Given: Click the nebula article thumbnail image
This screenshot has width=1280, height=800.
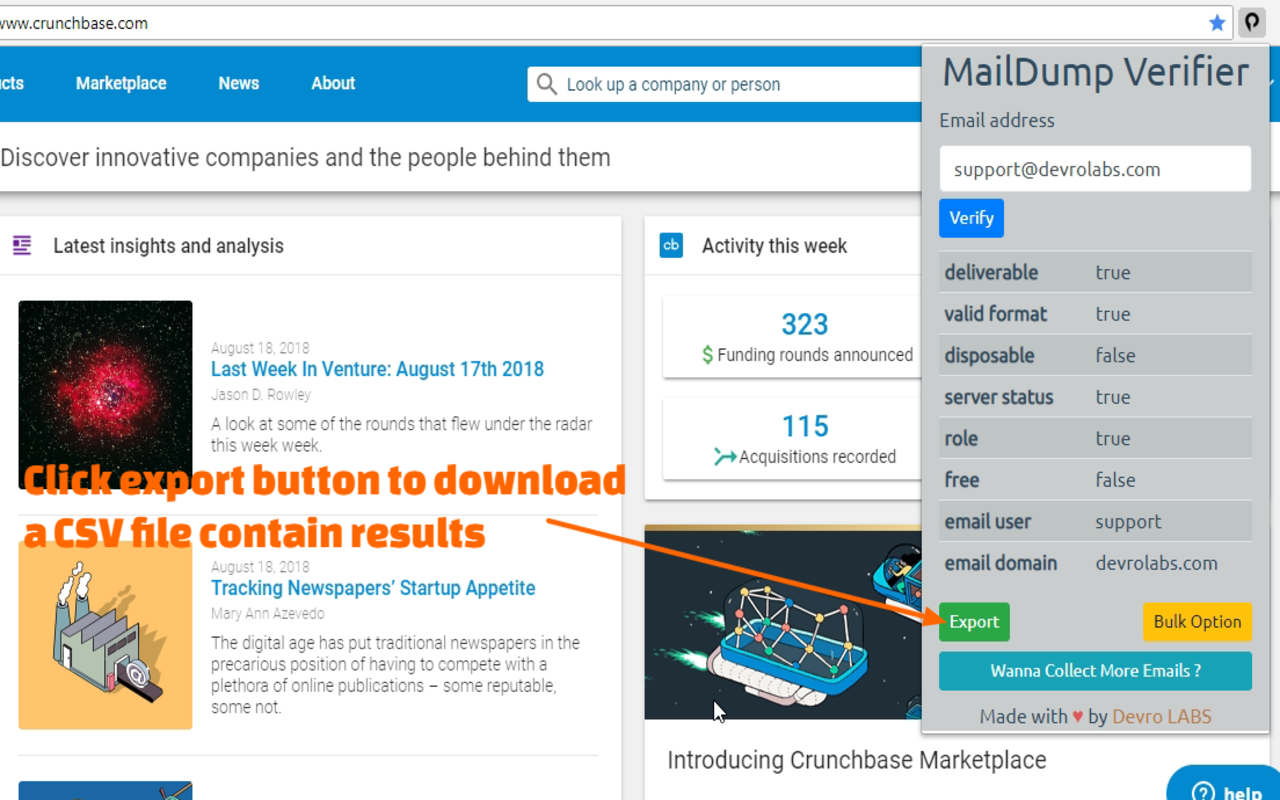Looking at the screenshot, I should (105, 395).
